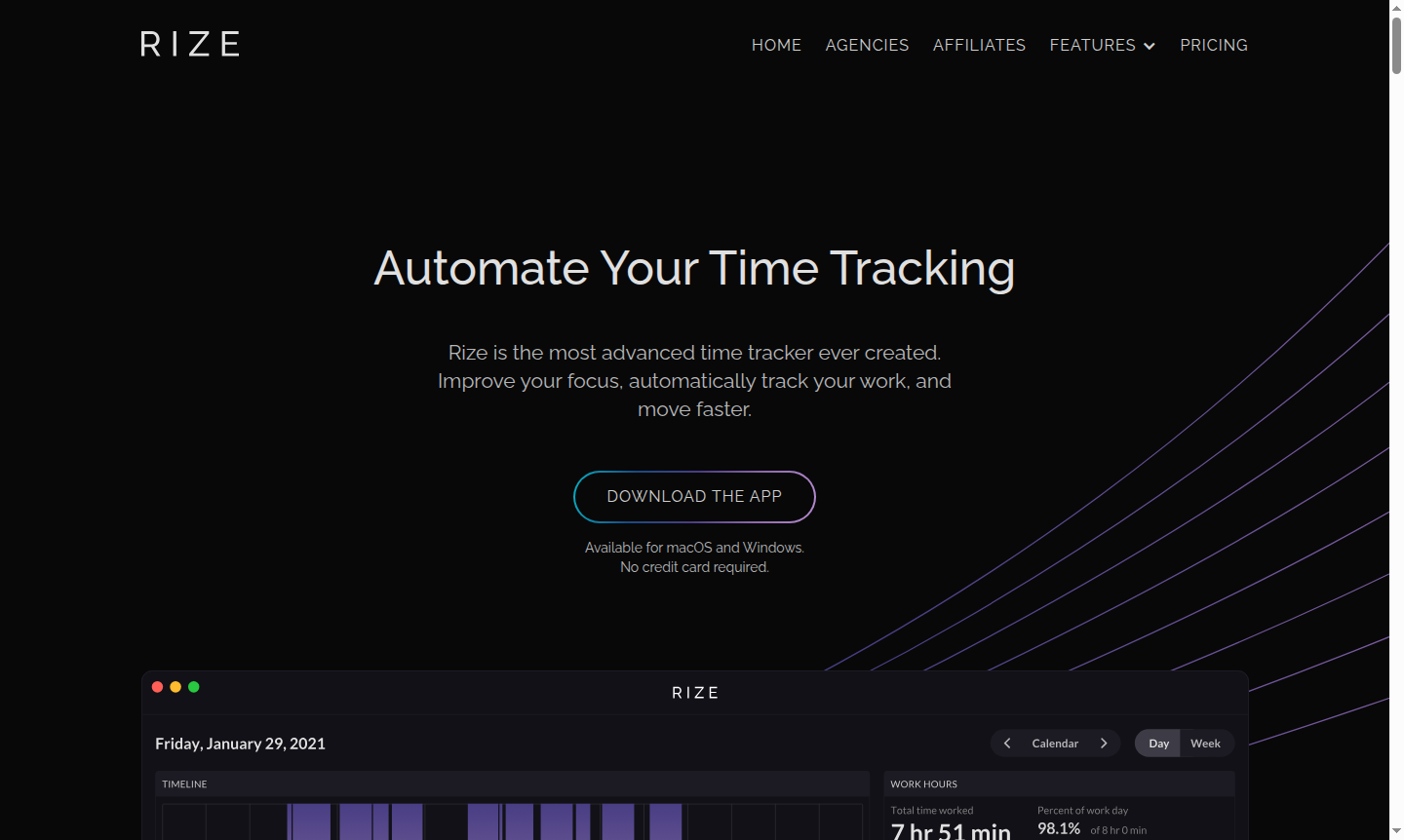Image resolution: width=1404 pixels, height=840 pixels.
Task: Click the DOWNLOAD THE APP button
Action: coord(694,496)
